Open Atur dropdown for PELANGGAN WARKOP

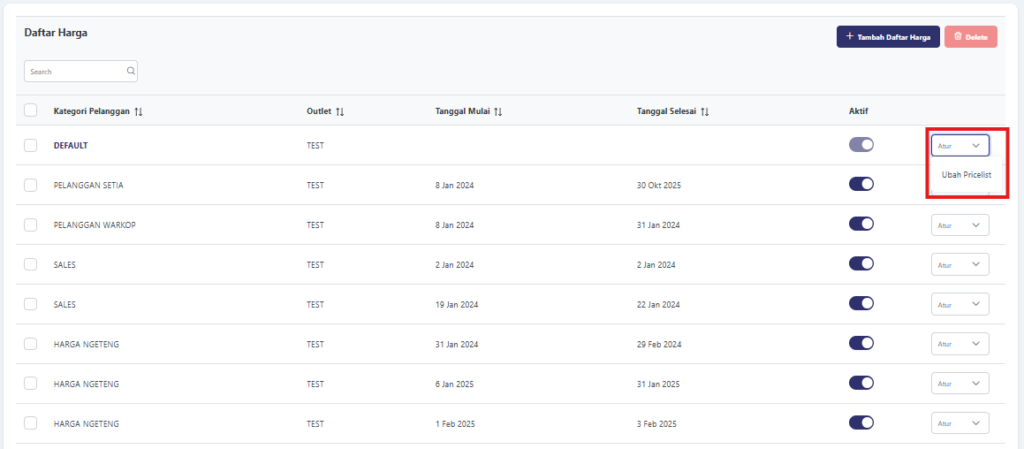coord(960,225)
